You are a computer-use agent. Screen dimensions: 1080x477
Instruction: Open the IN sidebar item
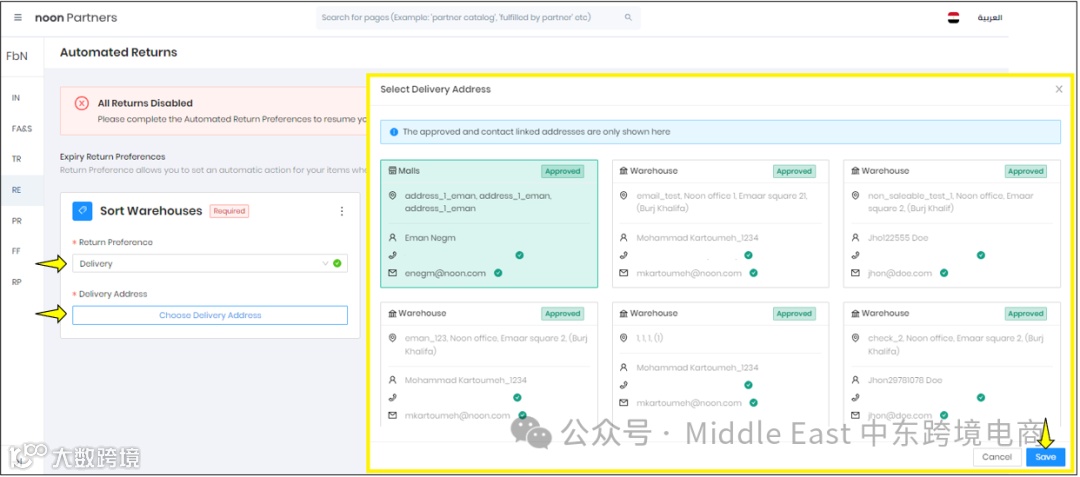point(16,98)
